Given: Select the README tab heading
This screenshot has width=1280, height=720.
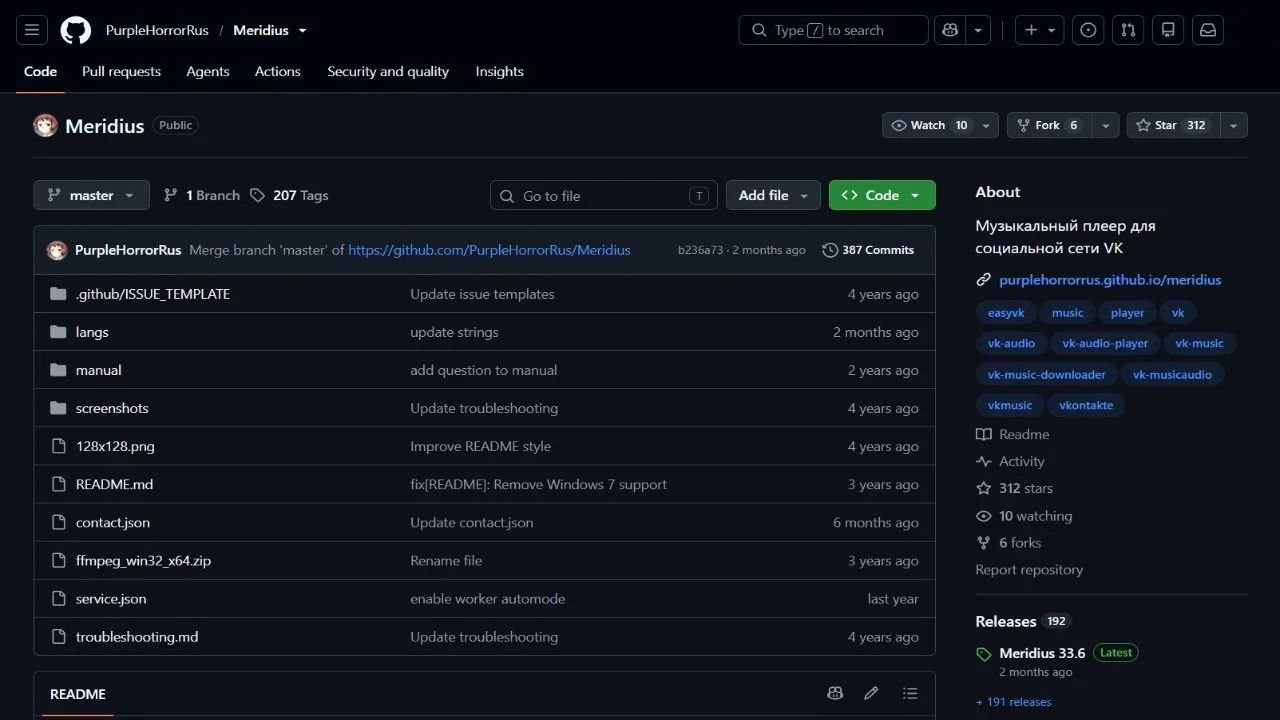Looking at the screenshot, I should point(78,694).
